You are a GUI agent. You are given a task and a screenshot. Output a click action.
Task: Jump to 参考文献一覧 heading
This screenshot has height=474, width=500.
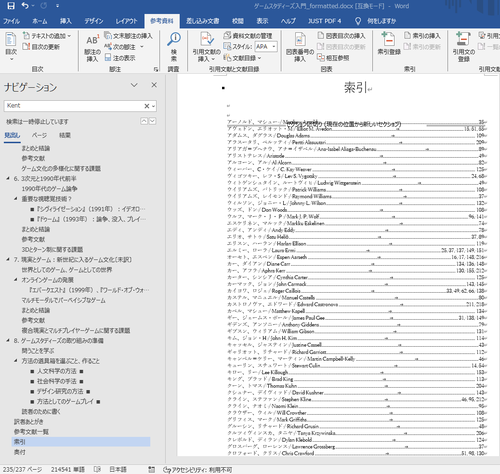pyautogui.click(x=31, y=432)
